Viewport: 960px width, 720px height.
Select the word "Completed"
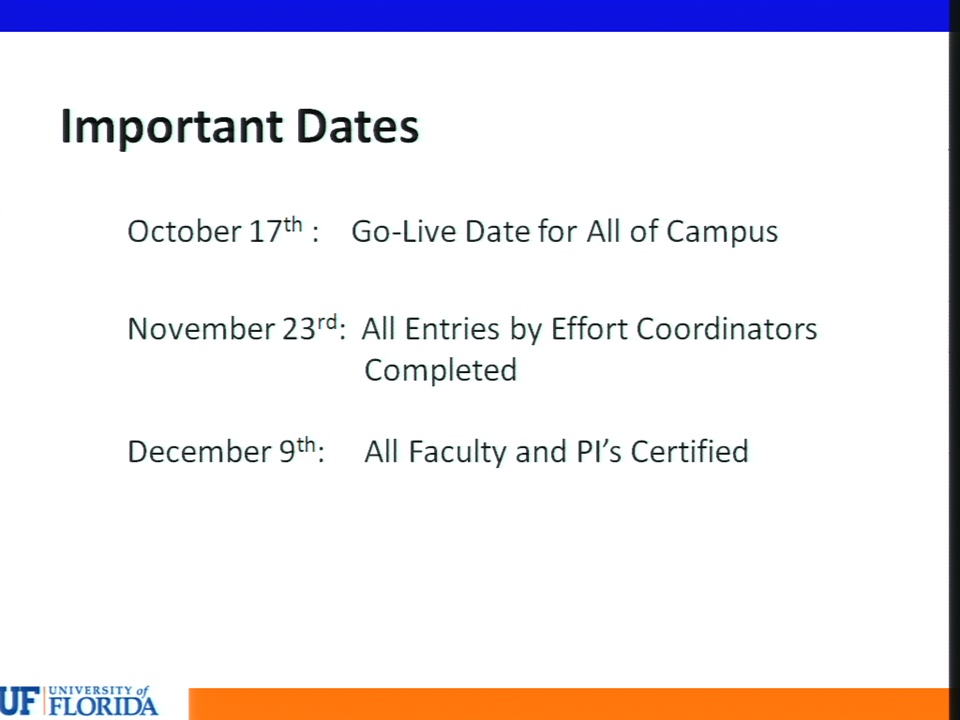441,371
